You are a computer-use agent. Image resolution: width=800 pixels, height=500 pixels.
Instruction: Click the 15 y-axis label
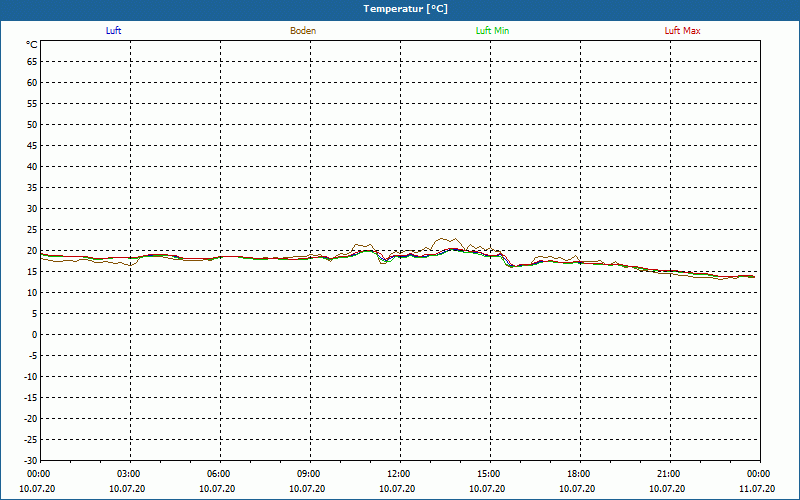tap(32, 272)
